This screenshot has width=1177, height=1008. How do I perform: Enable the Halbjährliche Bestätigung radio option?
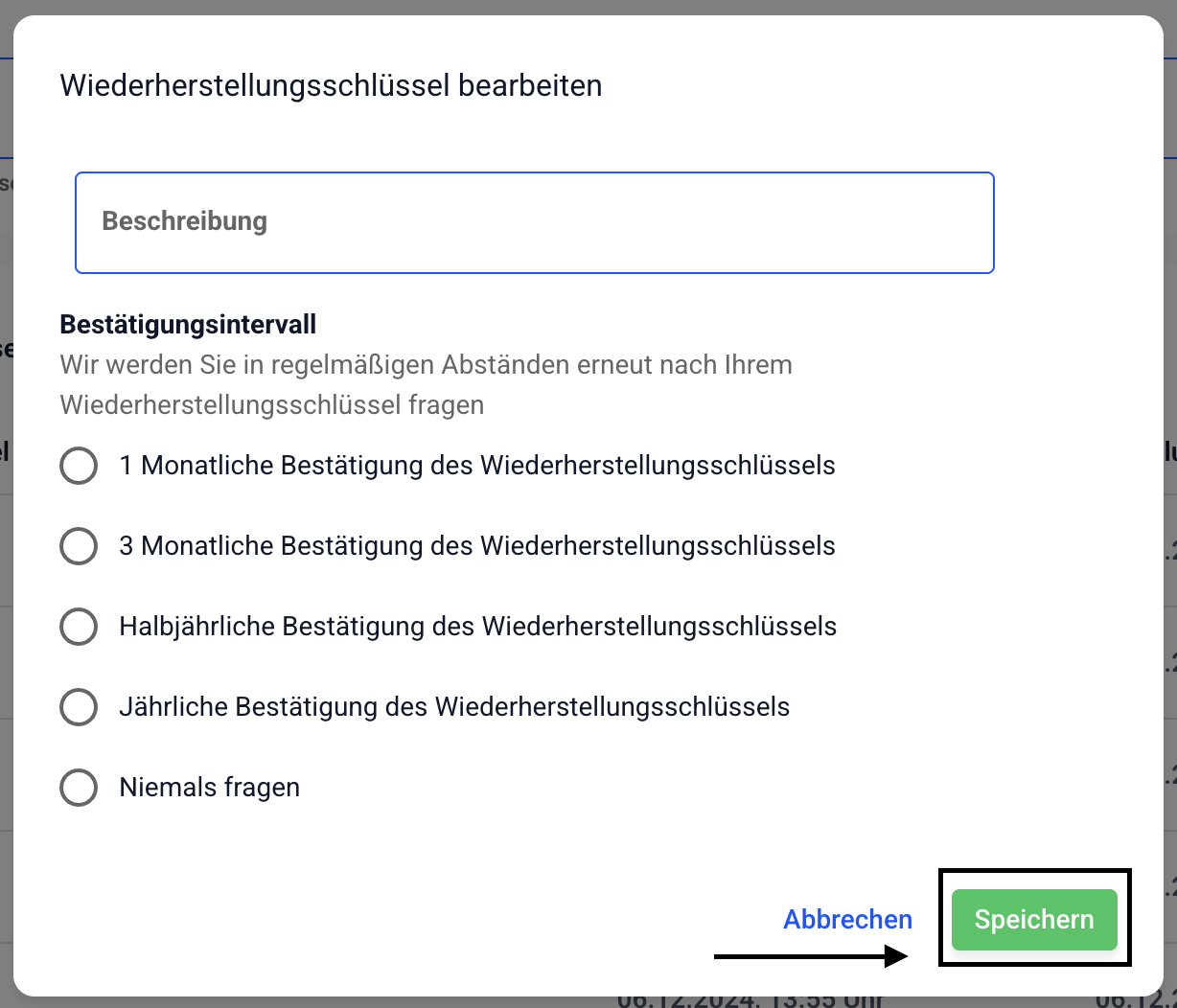pos(79,628)
